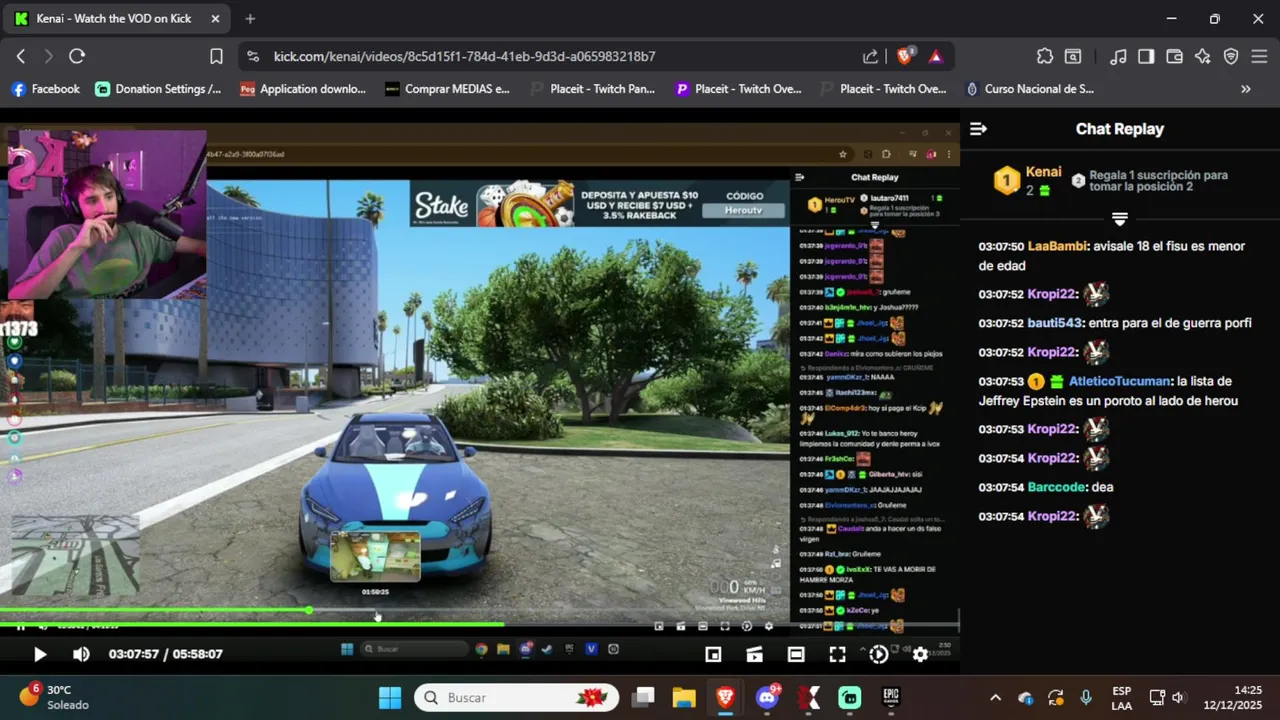Open Brave VPN shield icon
This screenshot has height=720, width=1280.
[x=1231, y=56]
